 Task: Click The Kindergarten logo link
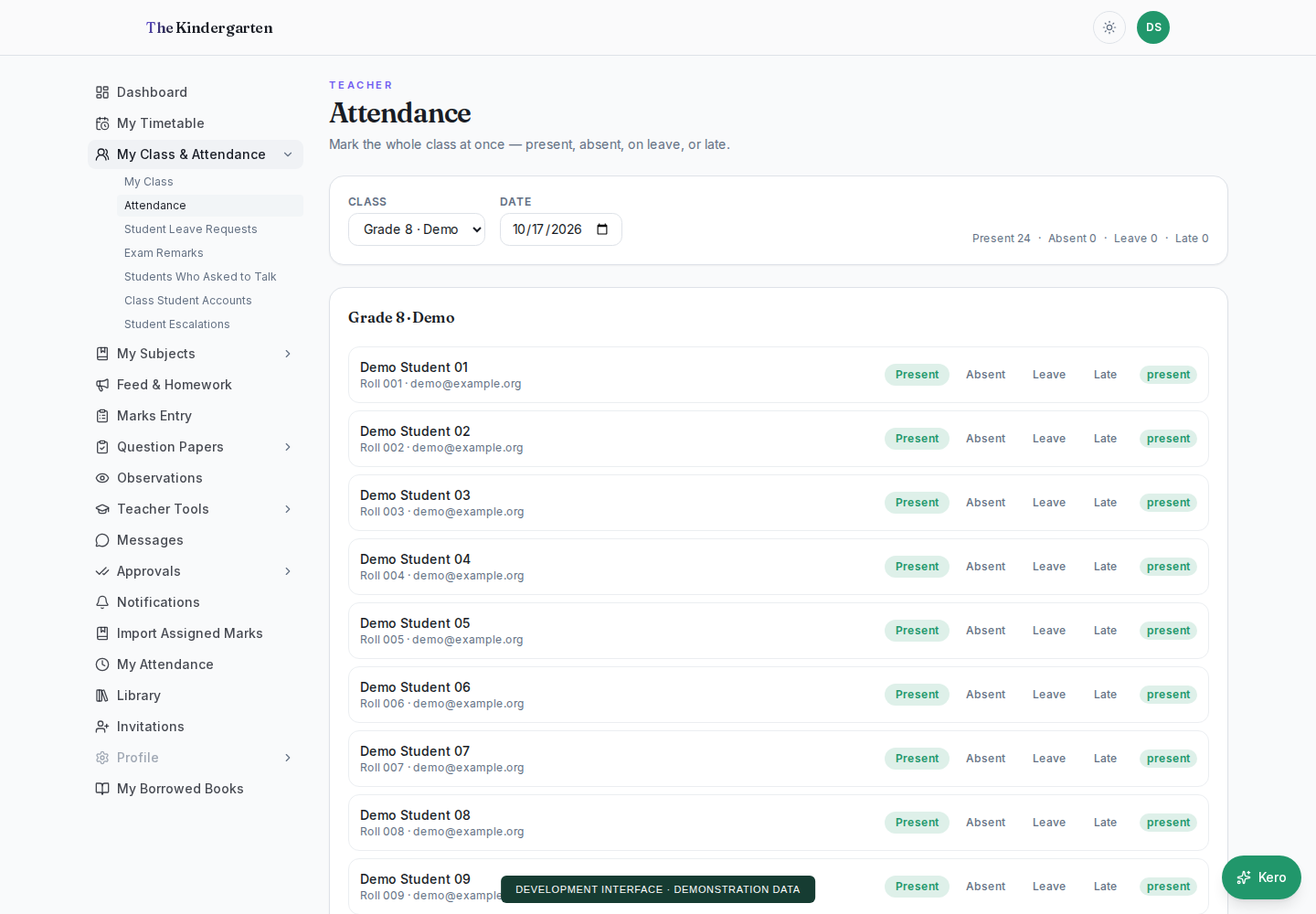tap(209, 27)
